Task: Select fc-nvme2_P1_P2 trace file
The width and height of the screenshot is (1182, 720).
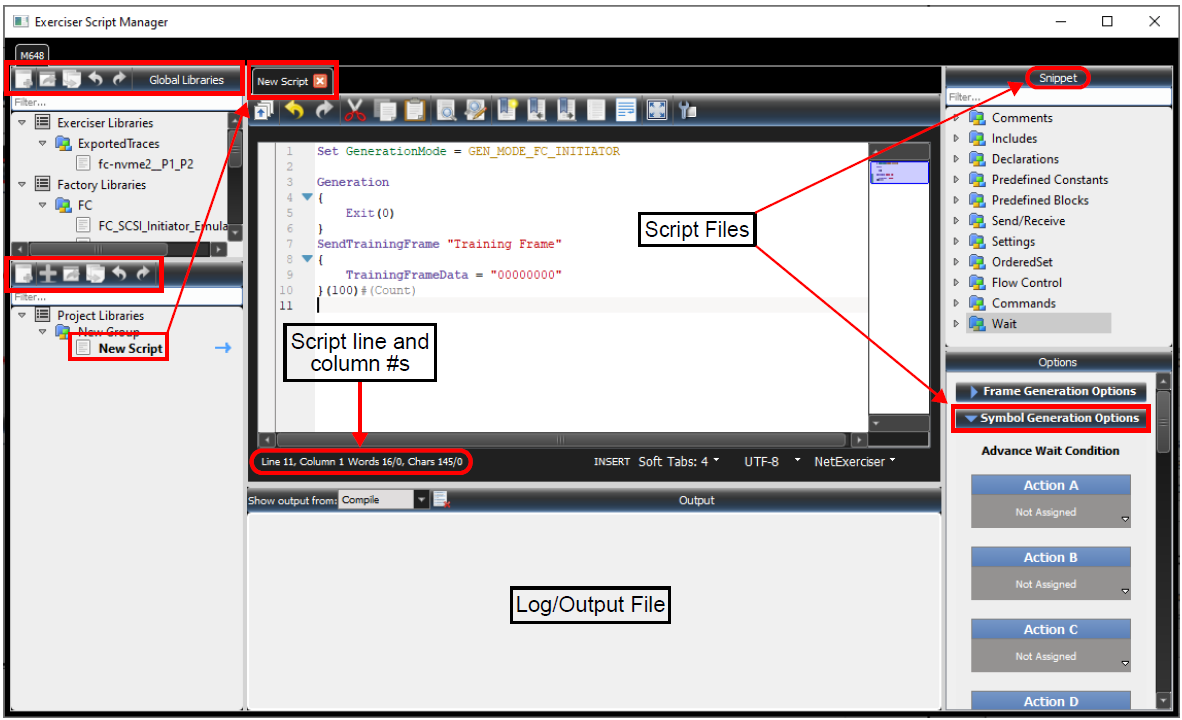Action: (x=145, y=164)
